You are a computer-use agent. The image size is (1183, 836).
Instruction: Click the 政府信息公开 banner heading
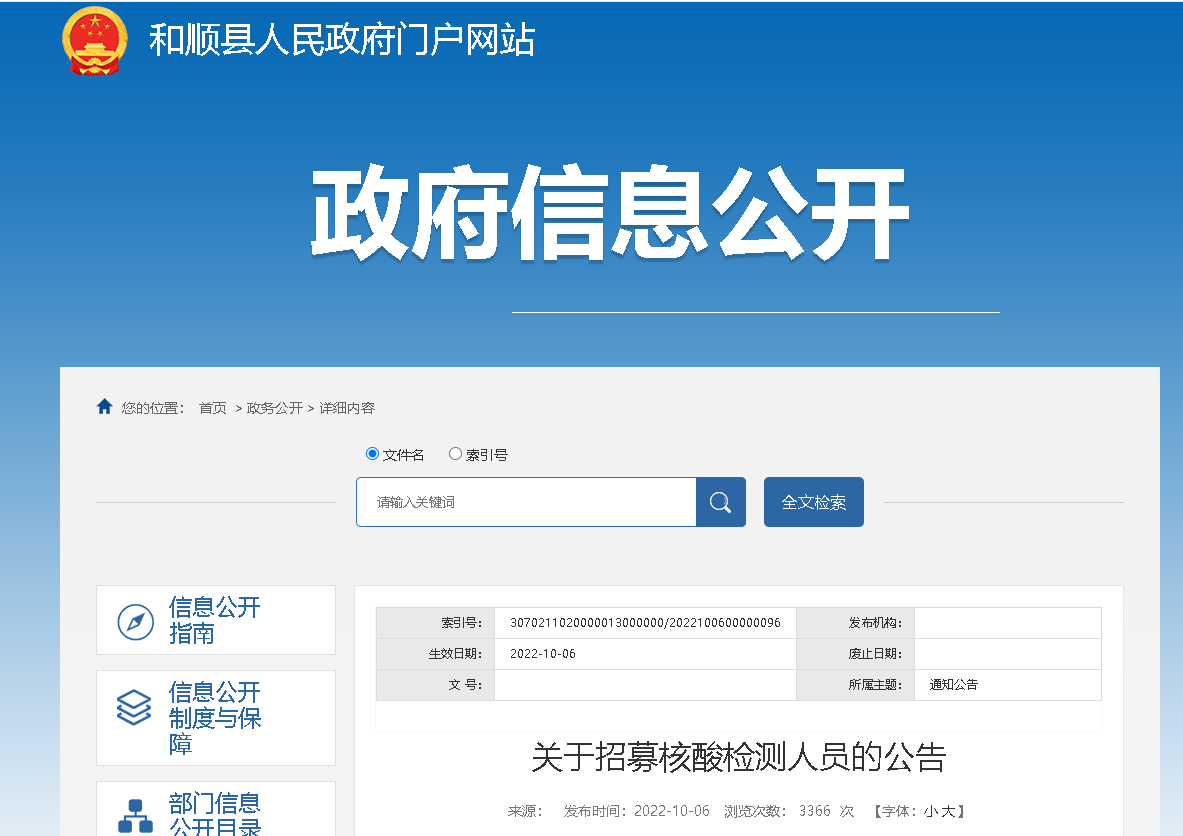point(609,214)
